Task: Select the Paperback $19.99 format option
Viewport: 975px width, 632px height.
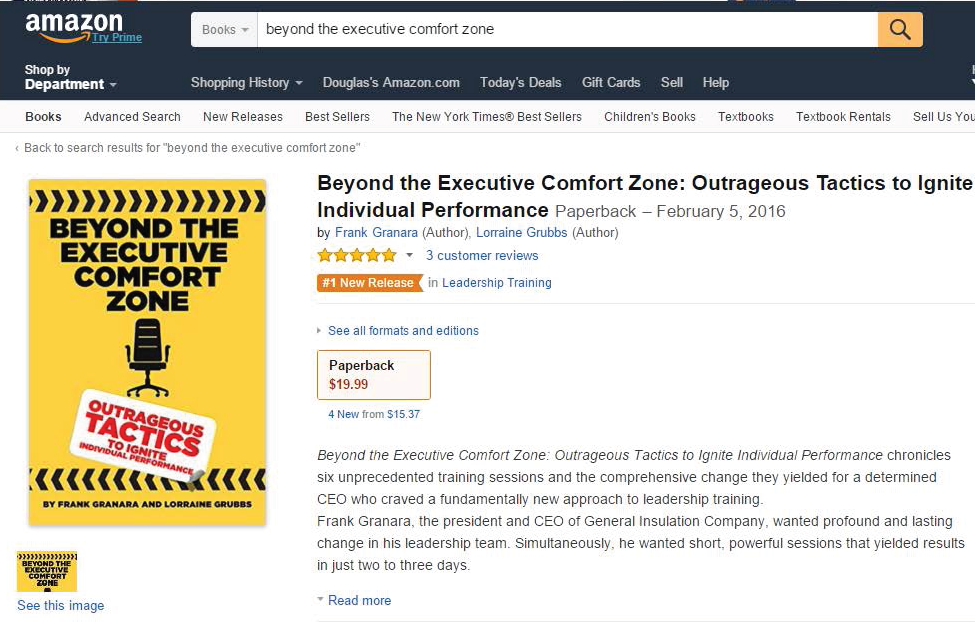Action: (374, 374)
